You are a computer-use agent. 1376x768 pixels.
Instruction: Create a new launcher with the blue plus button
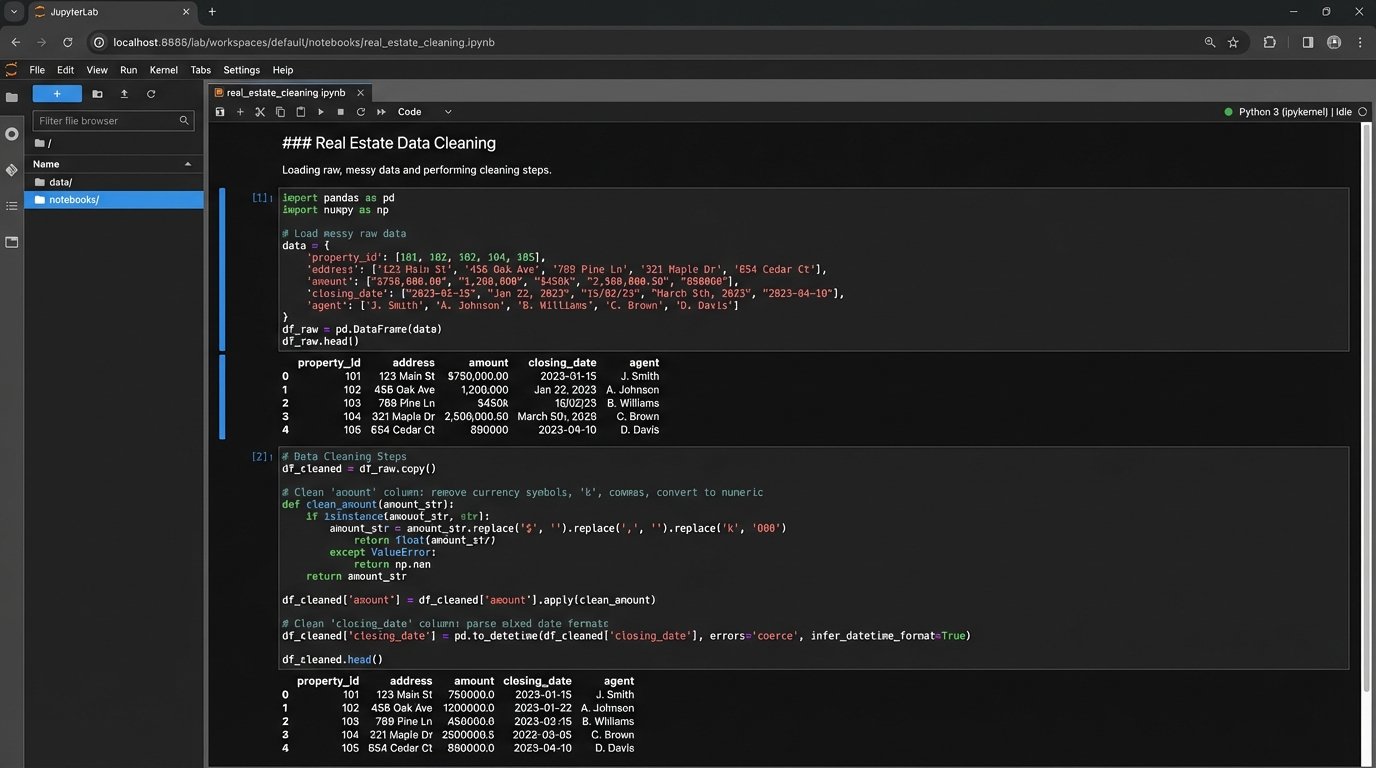[x=57, y=93]
